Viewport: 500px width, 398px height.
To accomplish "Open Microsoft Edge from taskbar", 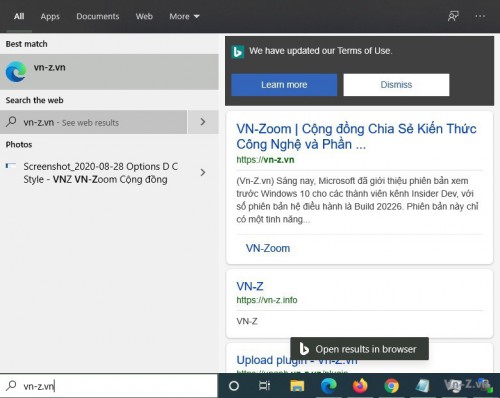I will [328, 386].
